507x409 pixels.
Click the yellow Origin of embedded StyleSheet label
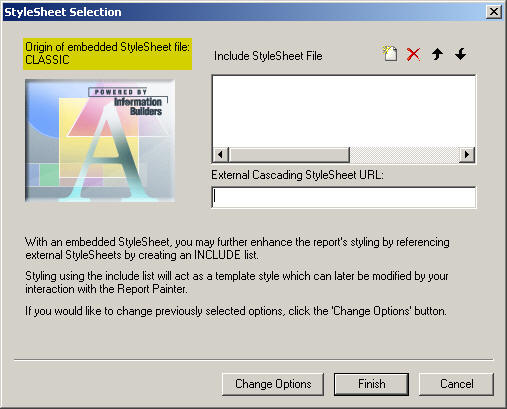coord(107,54)
